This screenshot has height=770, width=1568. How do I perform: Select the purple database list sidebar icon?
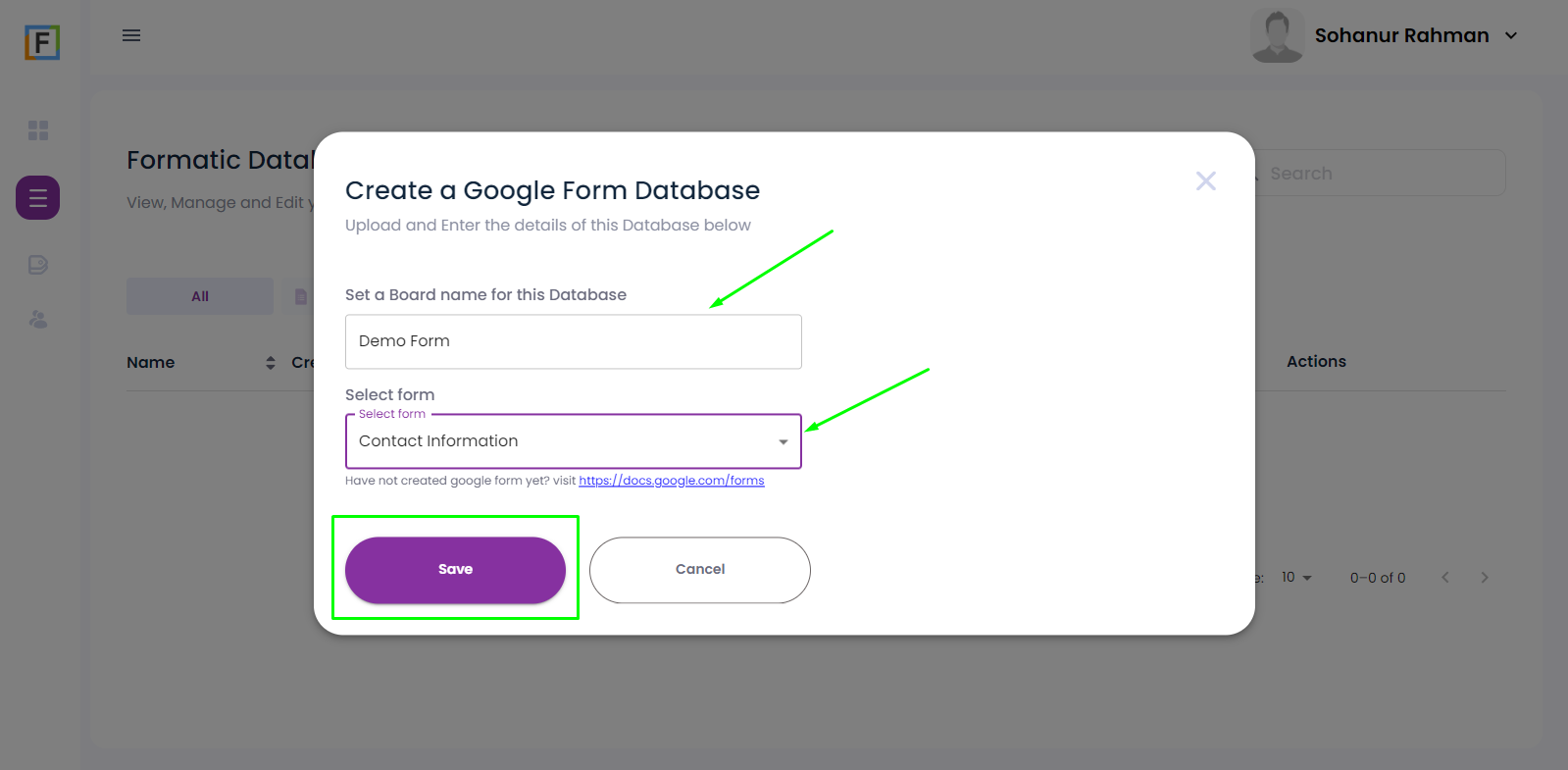tap(38, 198)
